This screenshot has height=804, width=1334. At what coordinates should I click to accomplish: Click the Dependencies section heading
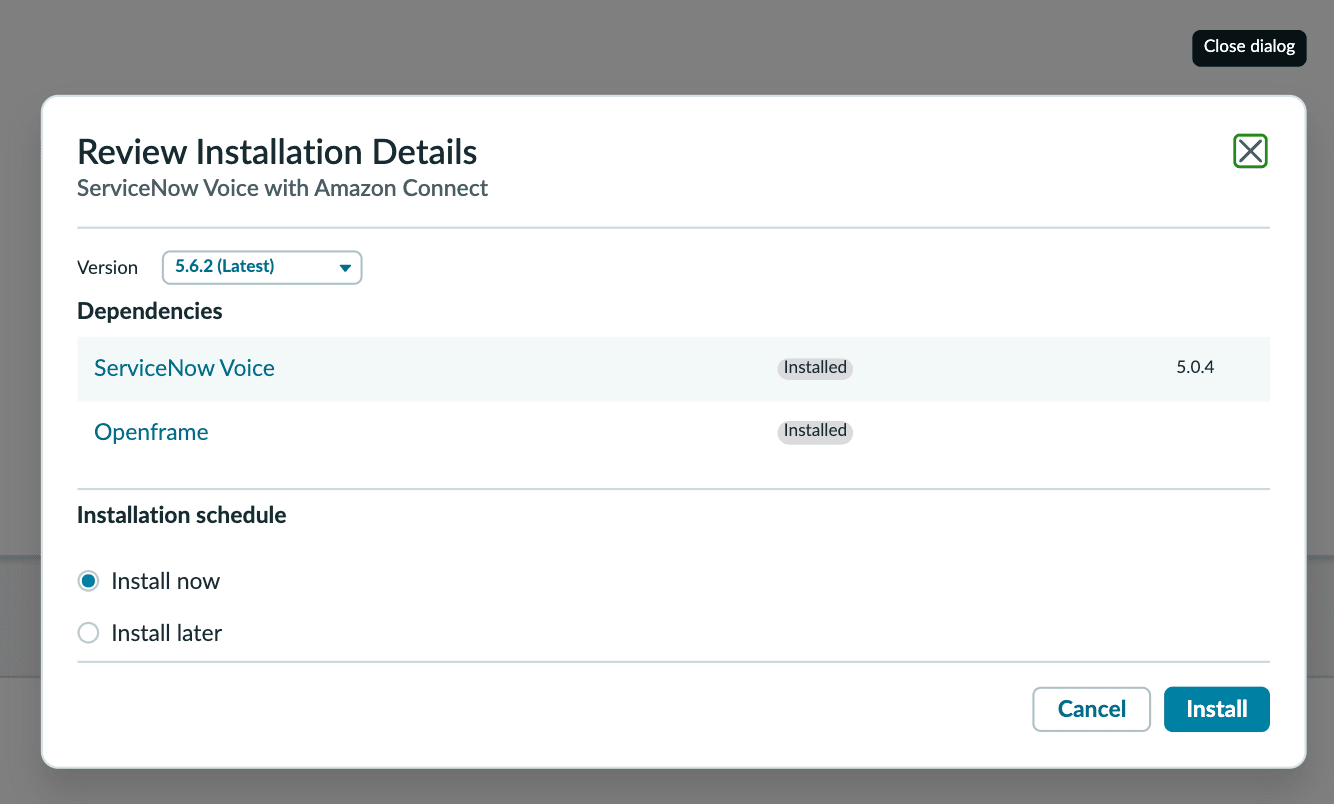coord(150,311)
